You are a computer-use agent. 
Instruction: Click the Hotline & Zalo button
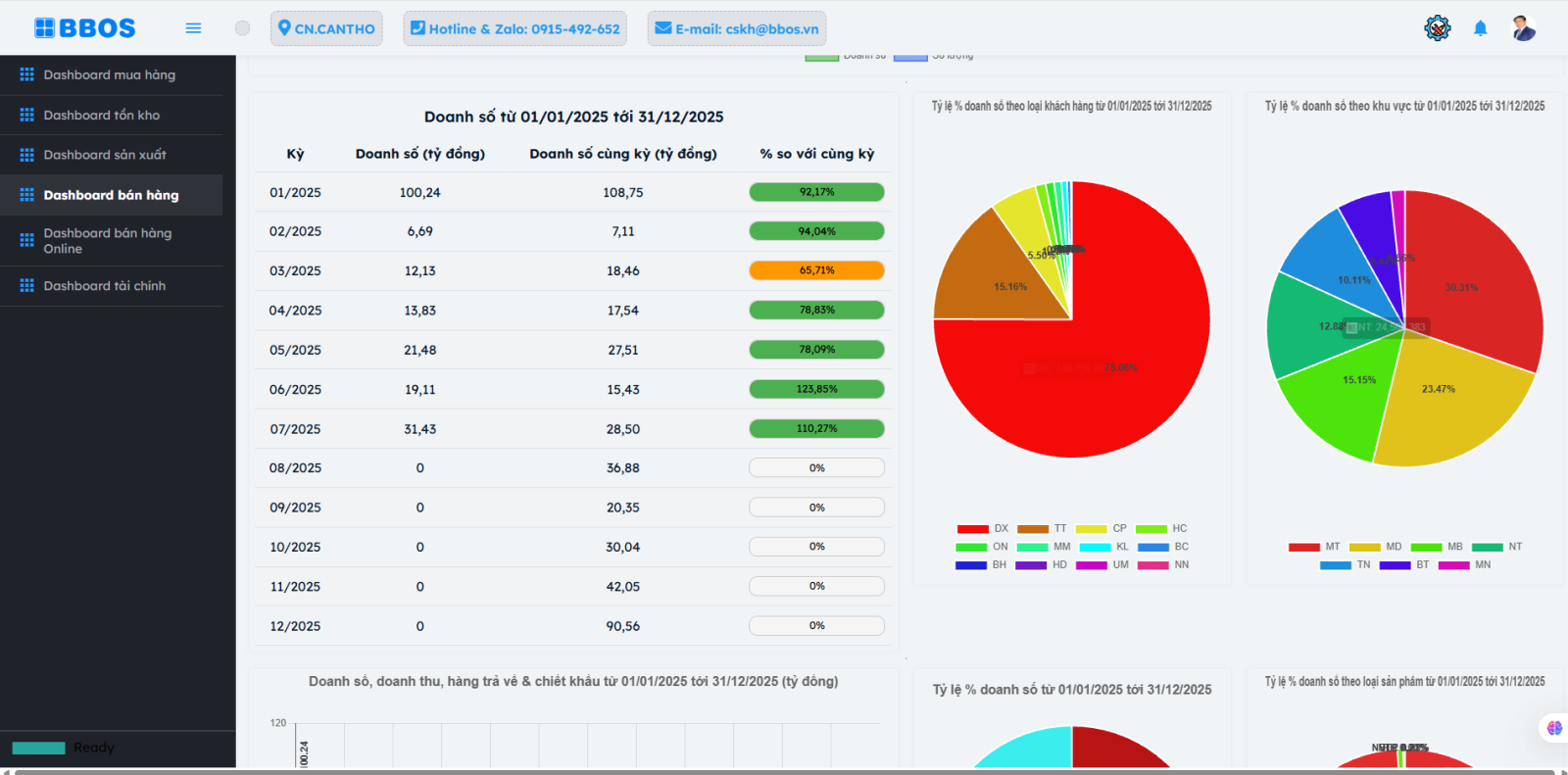pyautogui.click(x=514, y=28)
